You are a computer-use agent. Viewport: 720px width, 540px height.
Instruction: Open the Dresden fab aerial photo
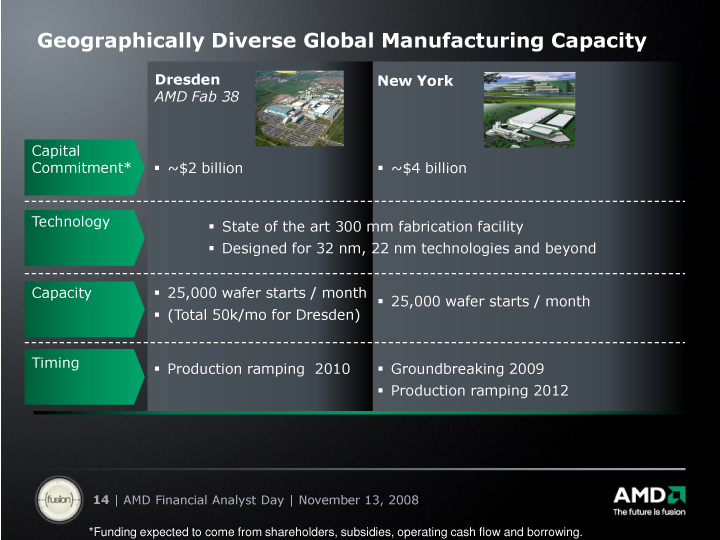[299, 108]
